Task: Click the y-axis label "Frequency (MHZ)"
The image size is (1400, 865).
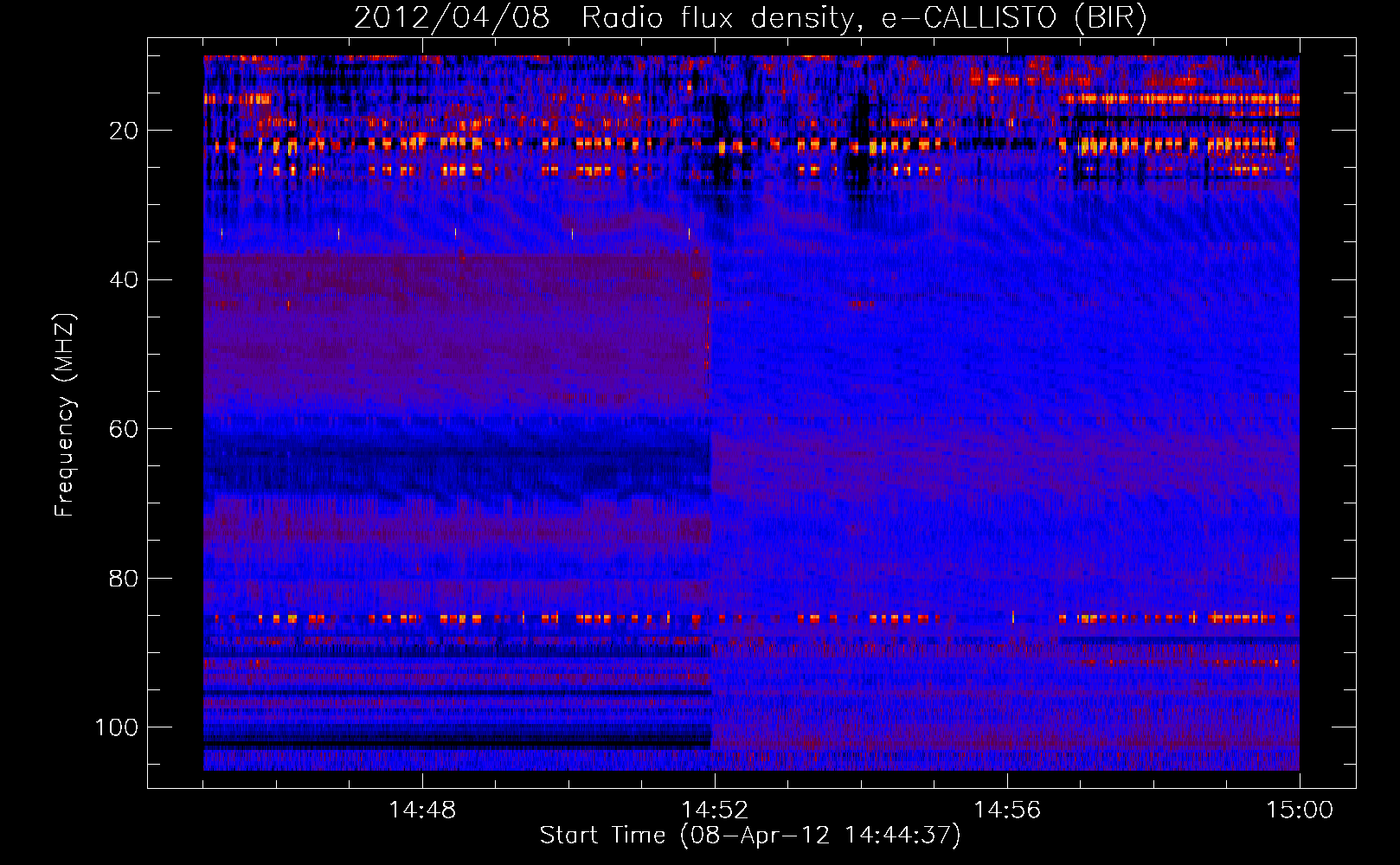Action: pos(65,414)
